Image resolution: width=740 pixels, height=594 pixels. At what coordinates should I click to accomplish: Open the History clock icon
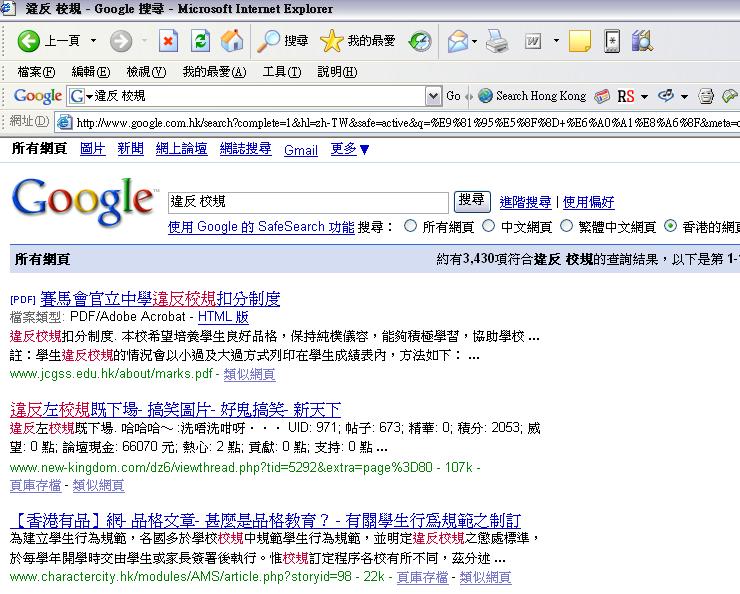(420, 41)
